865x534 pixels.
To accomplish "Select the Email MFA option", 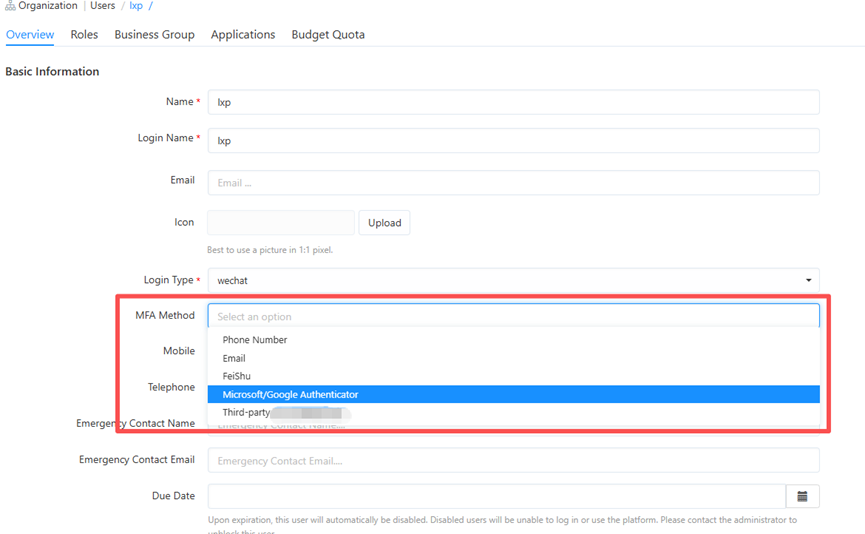I will pyautogui.click(x=234, y=358).
